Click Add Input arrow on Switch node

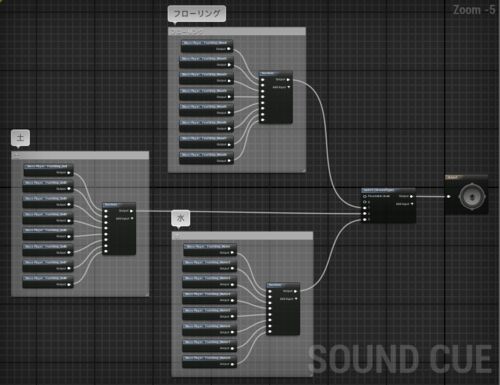(412, 204)
